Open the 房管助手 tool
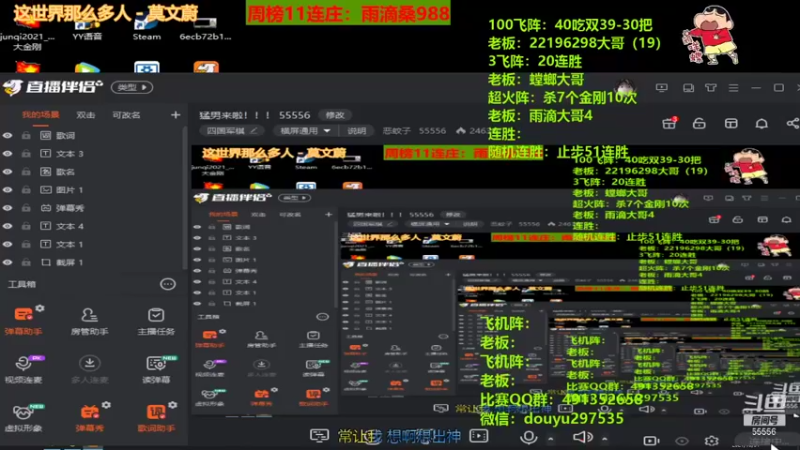Viewport: 800px width, 450px height. [89, 321]
